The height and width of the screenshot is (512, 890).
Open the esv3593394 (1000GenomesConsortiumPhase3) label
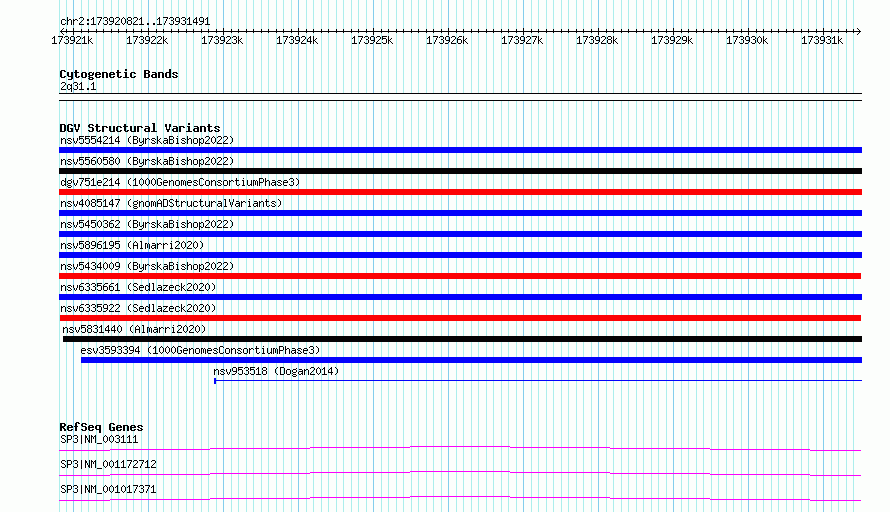[x=200, y=350]
